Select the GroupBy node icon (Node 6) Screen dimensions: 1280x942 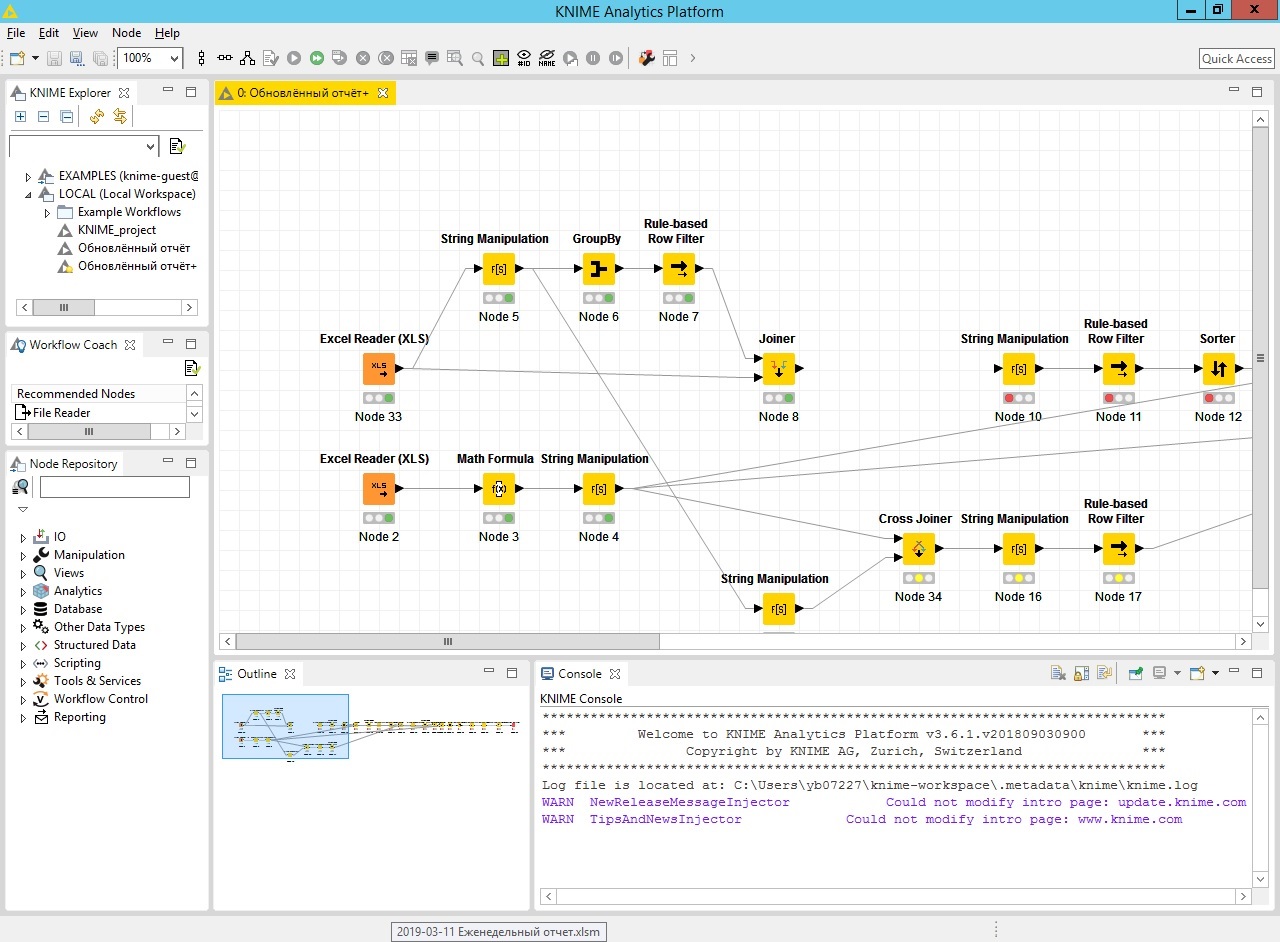(x=598, y=269)
